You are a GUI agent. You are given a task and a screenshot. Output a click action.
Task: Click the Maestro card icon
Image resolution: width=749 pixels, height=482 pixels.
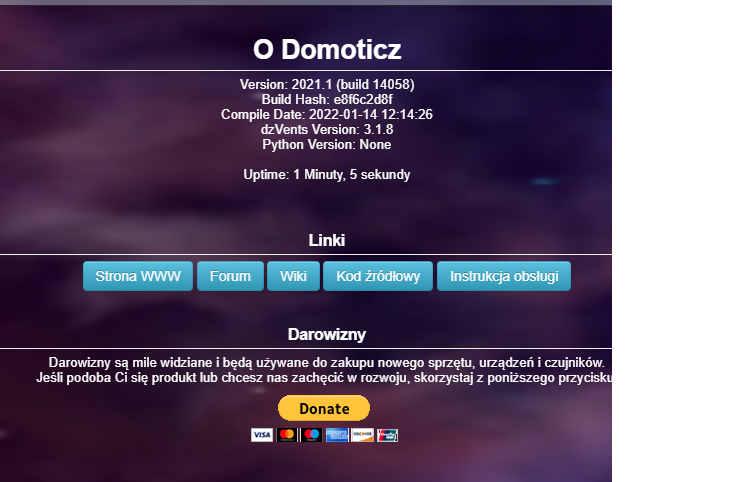[311, 435]
